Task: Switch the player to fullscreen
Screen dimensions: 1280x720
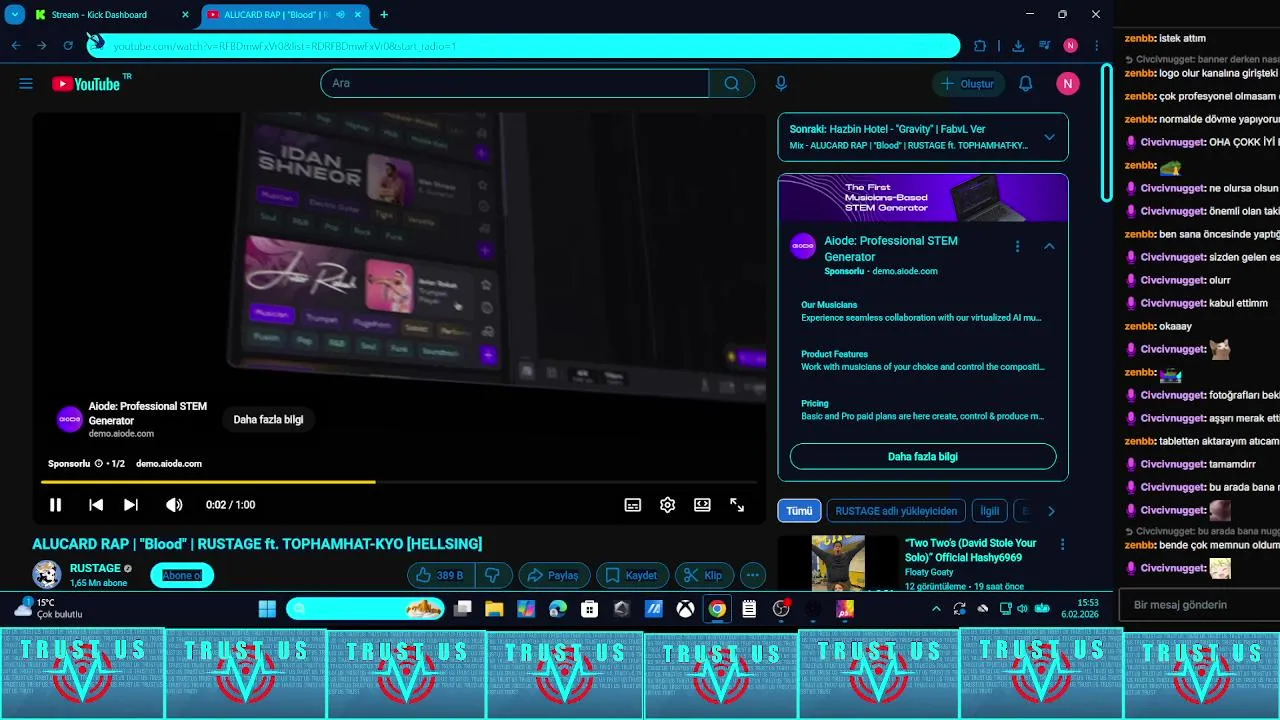Action: (737, 505)
